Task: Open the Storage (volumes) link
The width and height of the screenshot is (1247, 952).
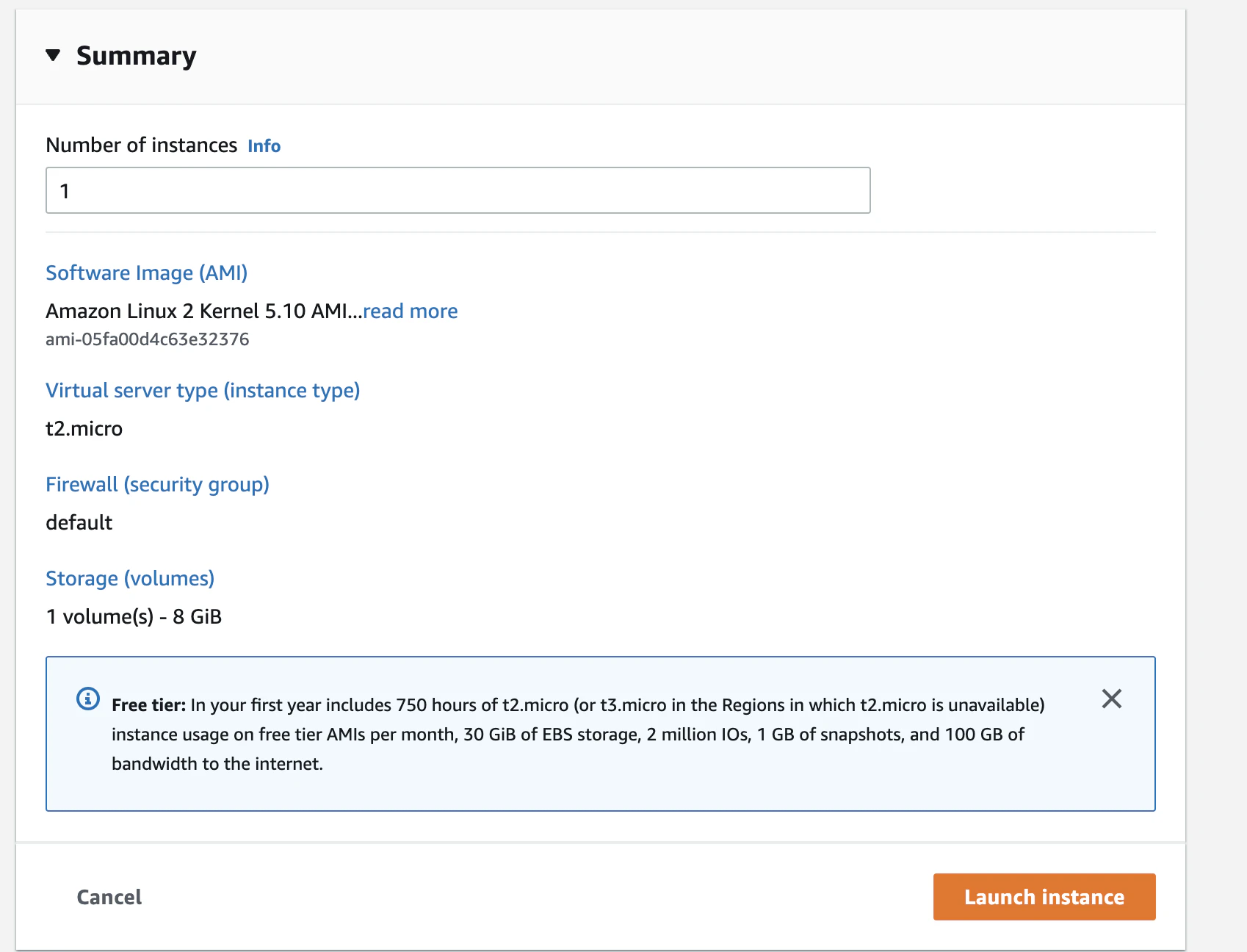Action: coord(130,578)
